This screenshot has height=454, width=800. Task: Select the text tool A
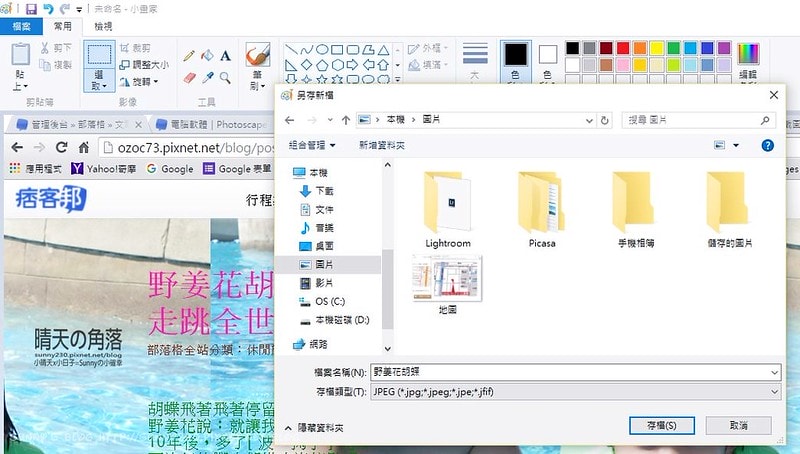[x=226, y=56]
